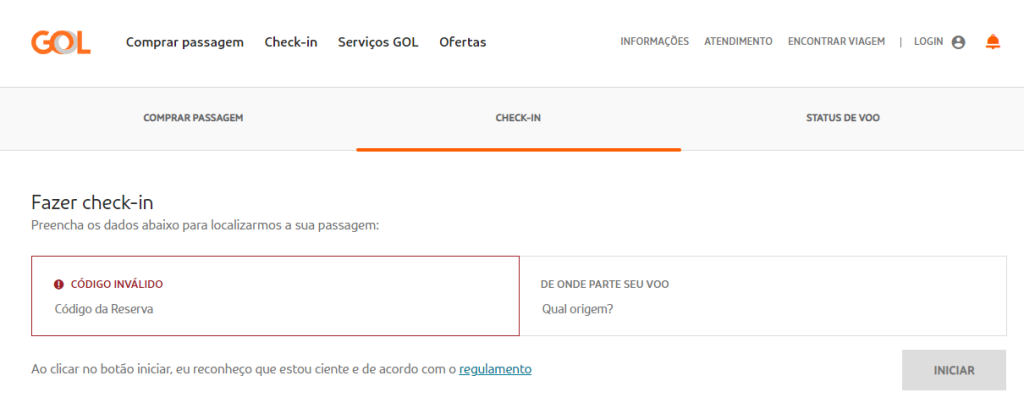Switch to the COMPRAR PASSAGEM tab

point(193,118)
